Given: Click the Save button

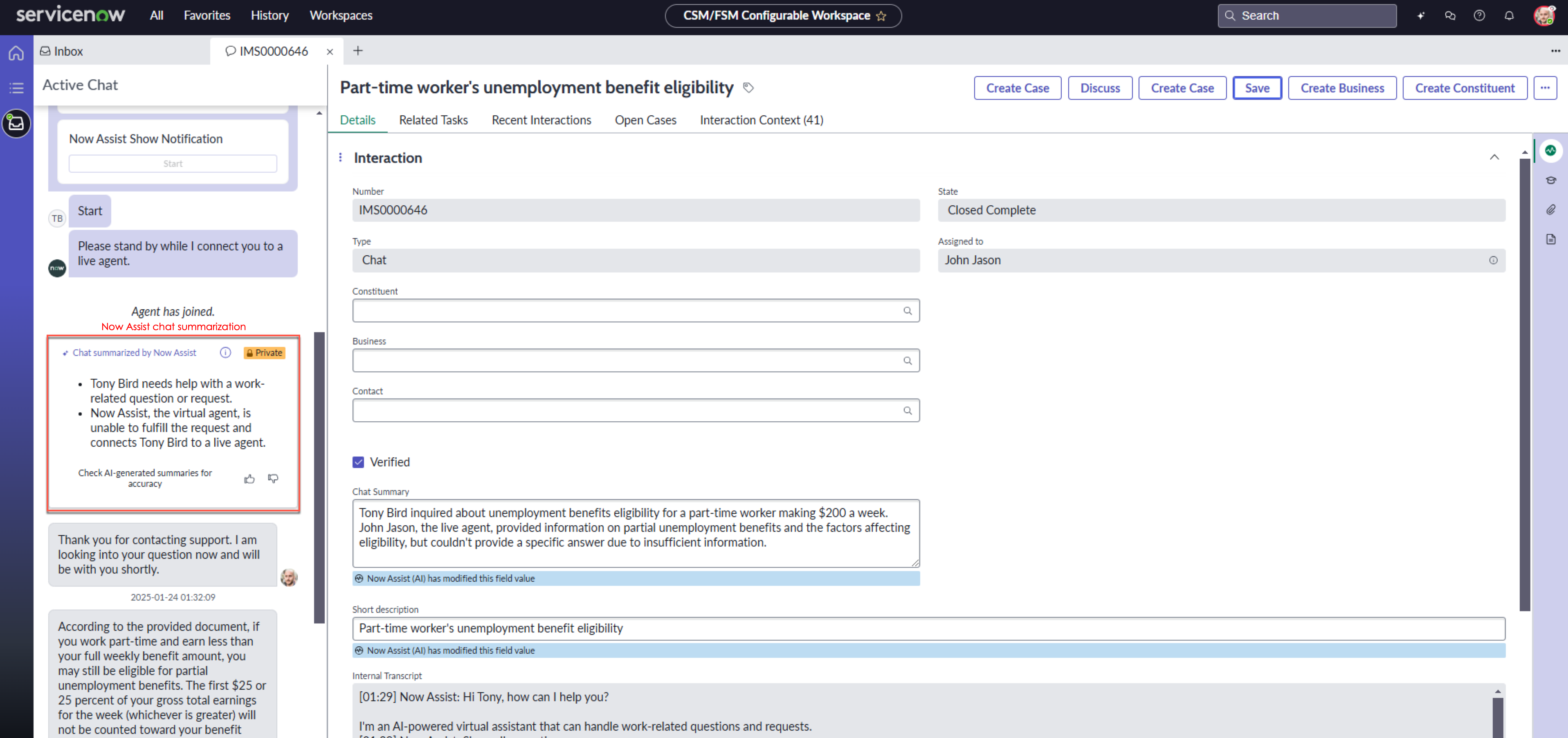Looking at the screenshot, I should [x=1256, y=88].
